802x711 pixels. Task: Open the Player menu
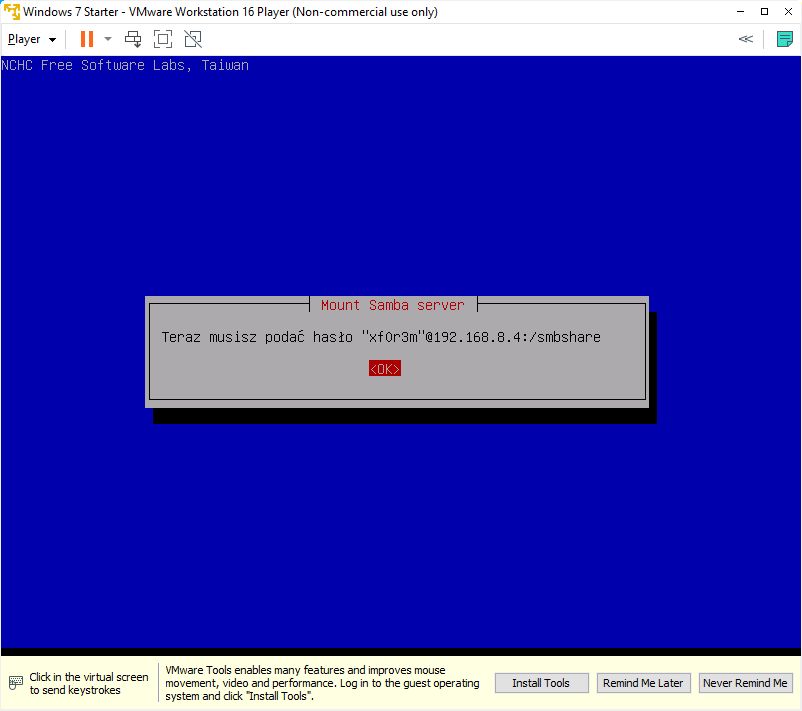[x=31, y=39]
